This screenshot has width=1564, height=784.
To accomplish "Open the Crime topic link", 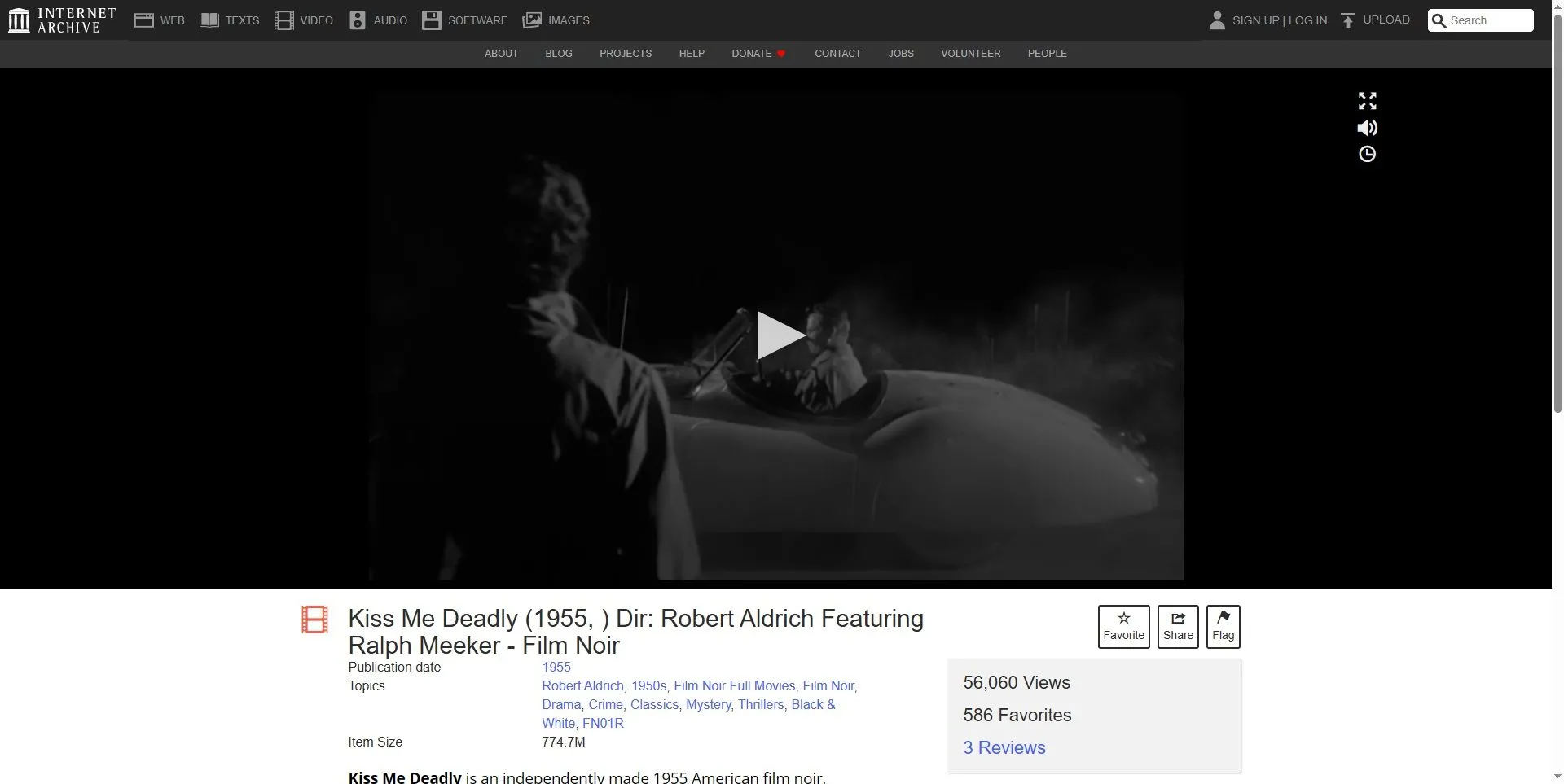I will tap(605, 704).
